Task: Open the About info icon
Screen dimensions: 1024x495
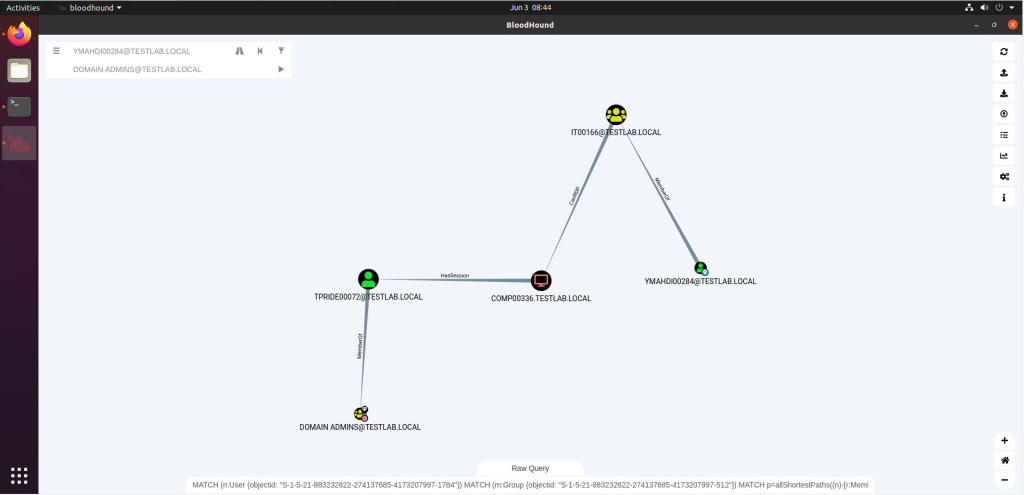Action: [x=1004, y=197]
